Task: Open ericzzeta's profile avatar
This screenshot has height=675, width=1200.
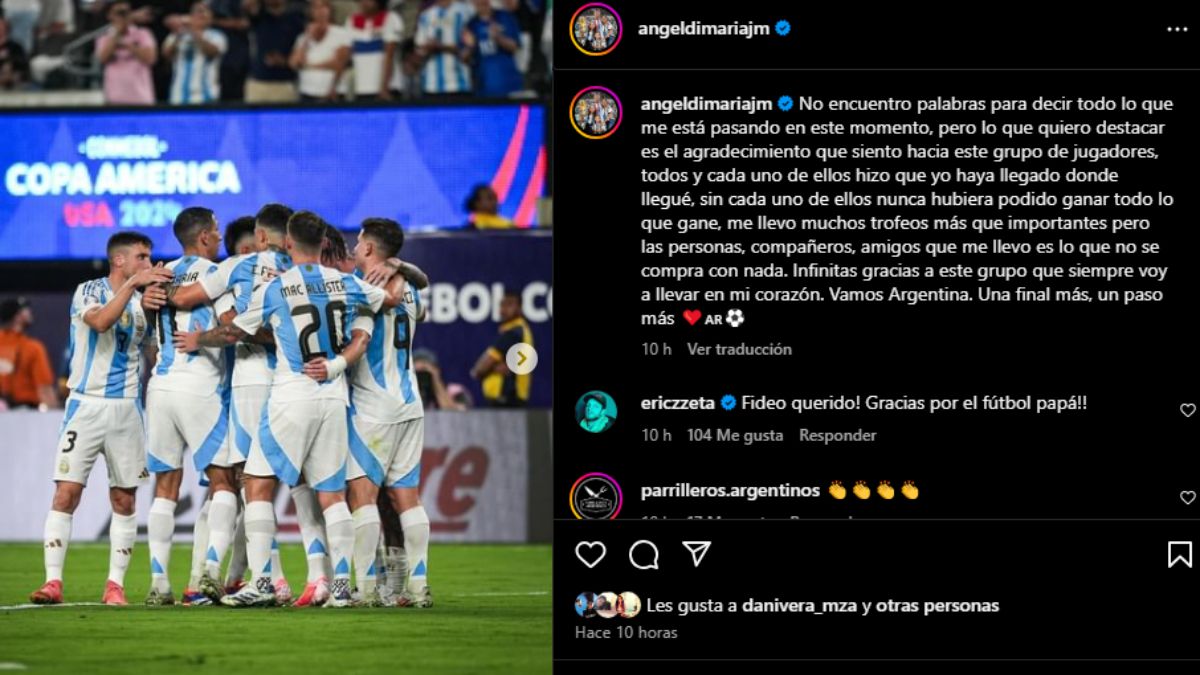Action: point(596,411)
